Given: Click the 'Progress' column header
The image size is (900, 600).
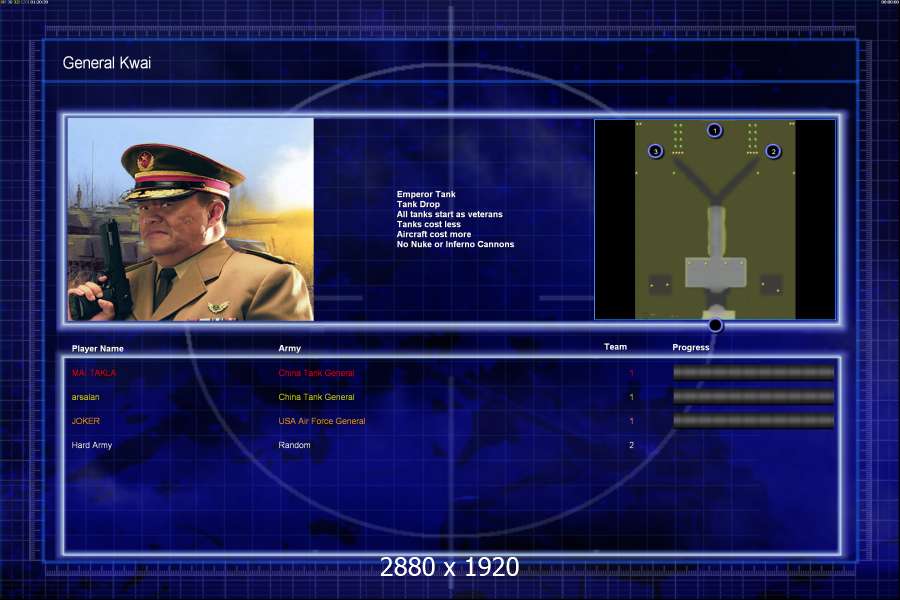Looking at the screenshot, I should click(690, 347).
